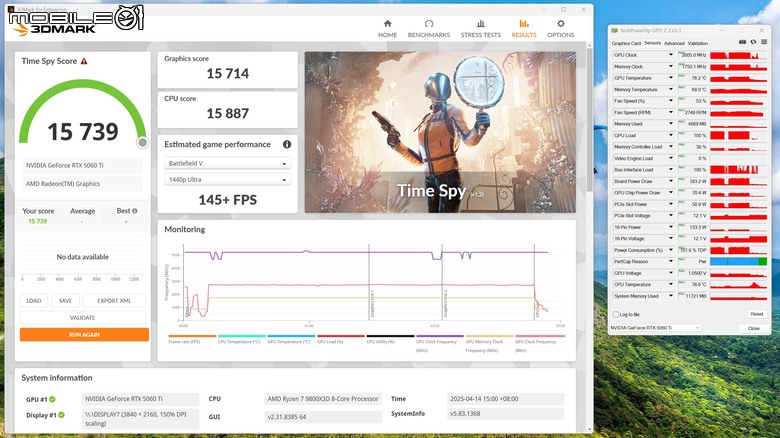Click the green check next to Display #1
This screenshot has height=438, width=780.
point(61,415)
